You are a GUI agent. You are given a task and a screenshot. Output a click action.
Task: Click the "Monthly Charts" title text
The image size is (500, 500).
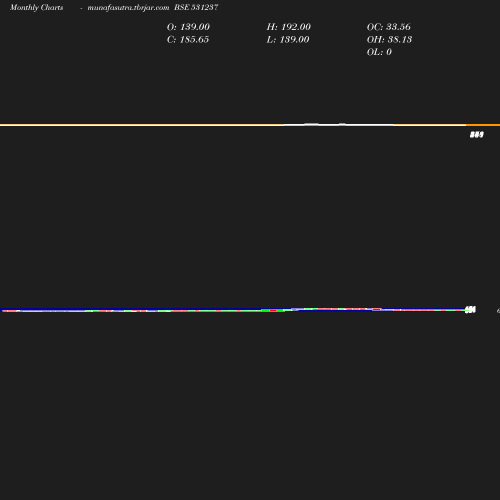click(x=37, y=8)
